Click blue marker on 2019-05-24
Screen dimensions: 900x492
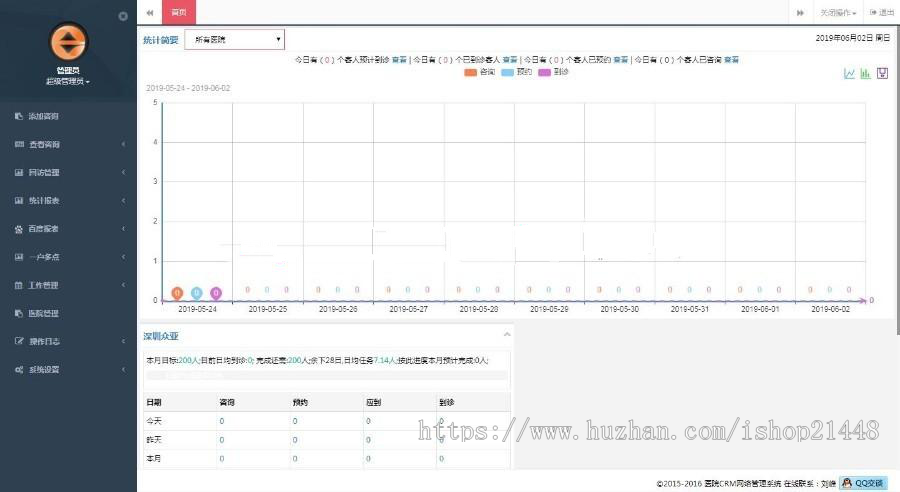(196, 293)
